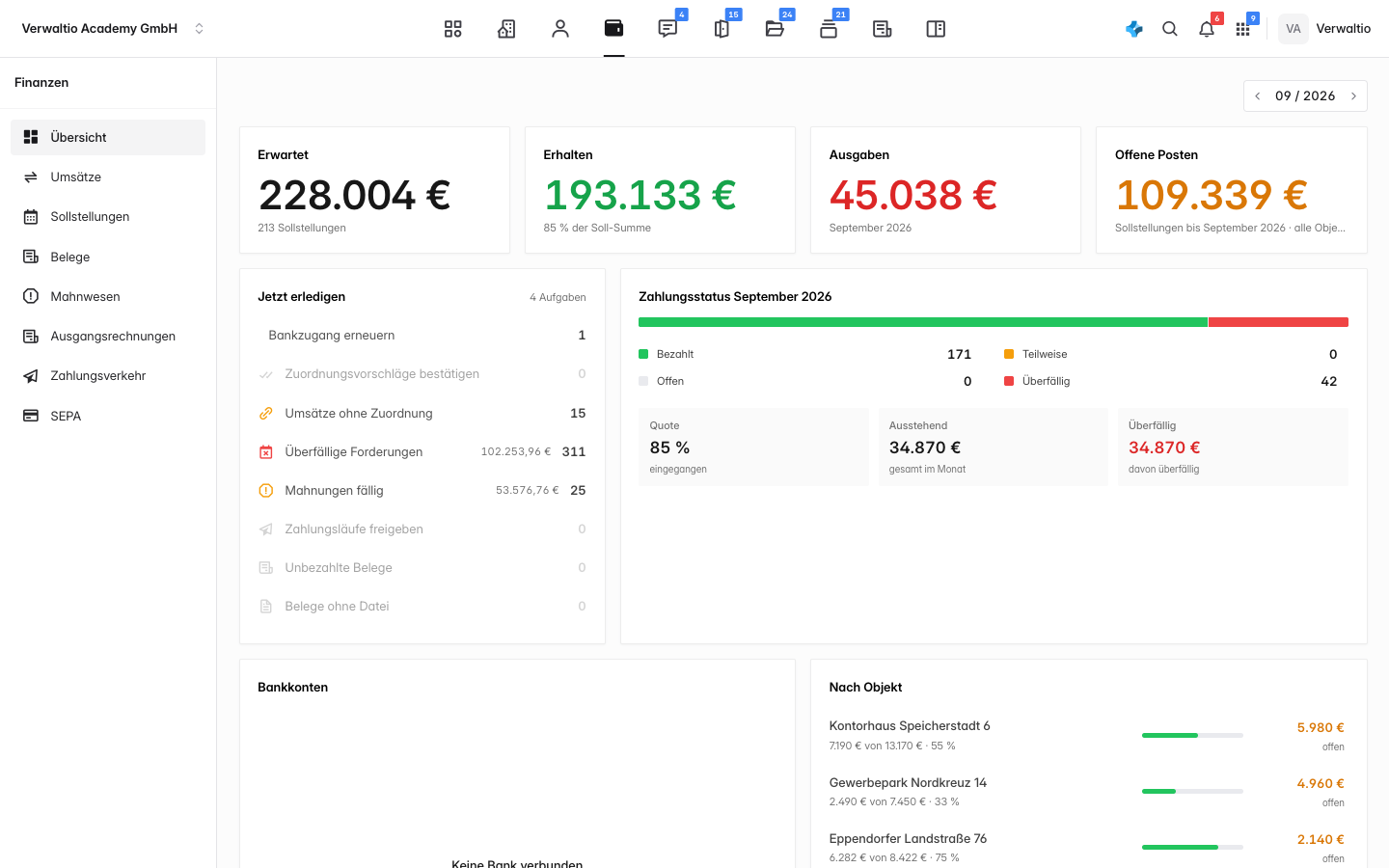
Task: Click the 09 / 2026 month label
Action: pos(1305,96)
